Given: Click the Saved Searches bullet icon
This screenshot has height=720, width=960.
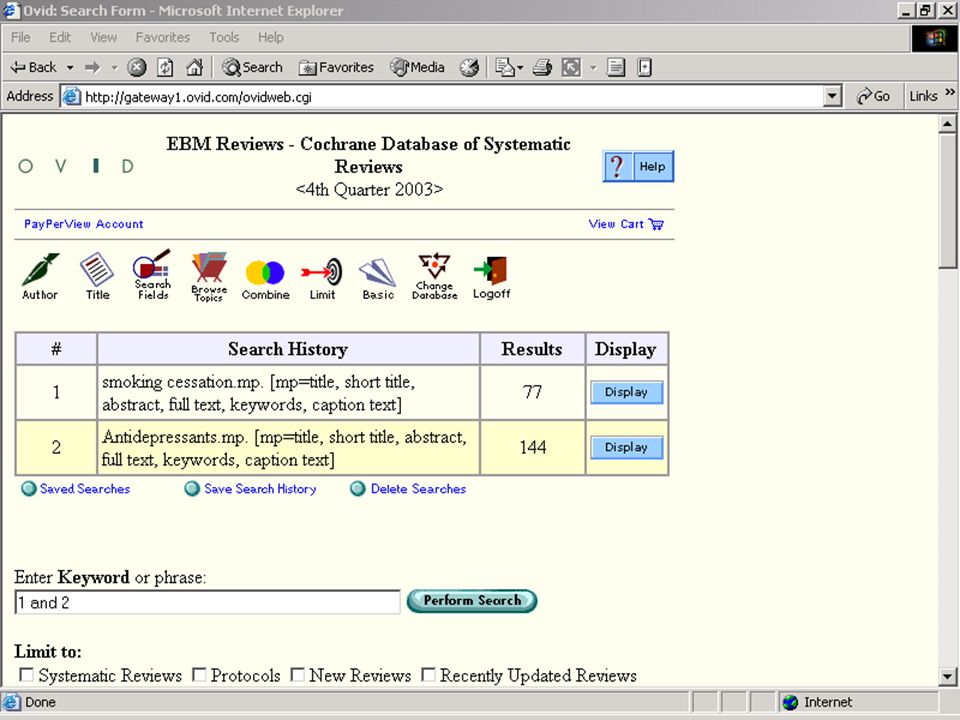Looking at the screenshot, I should click(28, 489).
